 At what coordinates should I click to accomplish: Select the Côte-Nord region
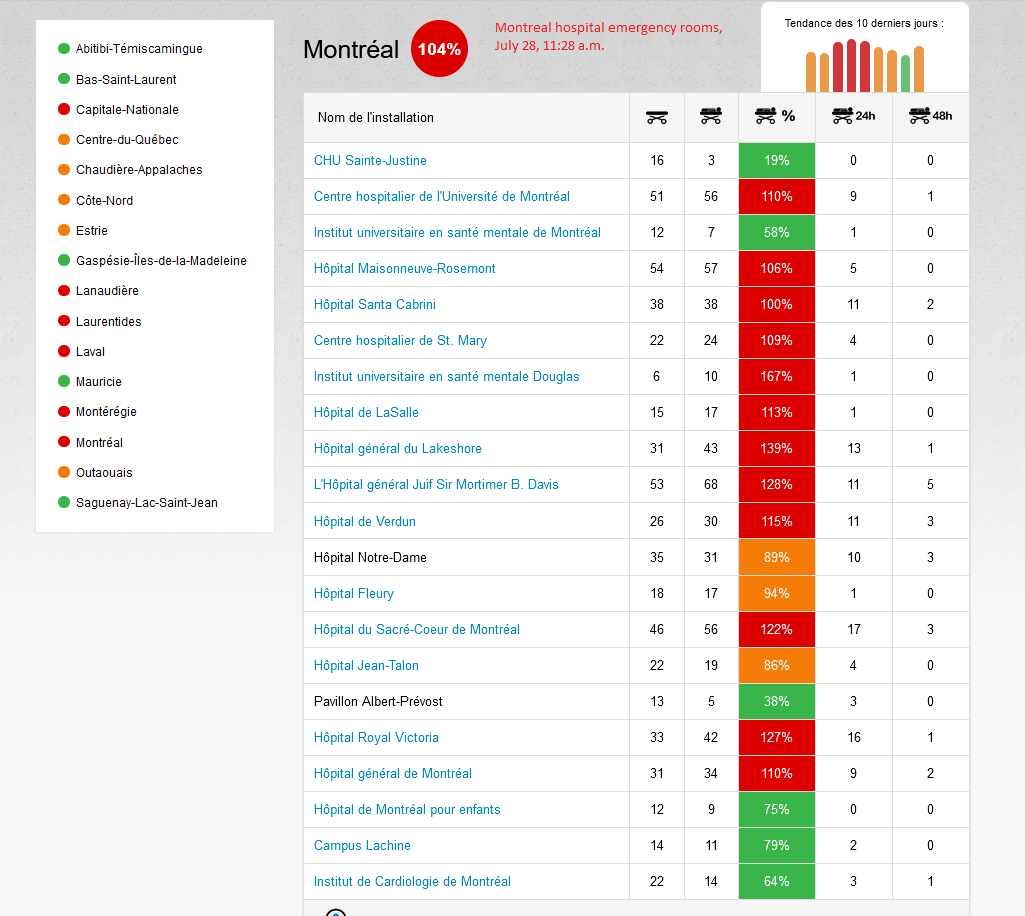[x=105, y=200]
